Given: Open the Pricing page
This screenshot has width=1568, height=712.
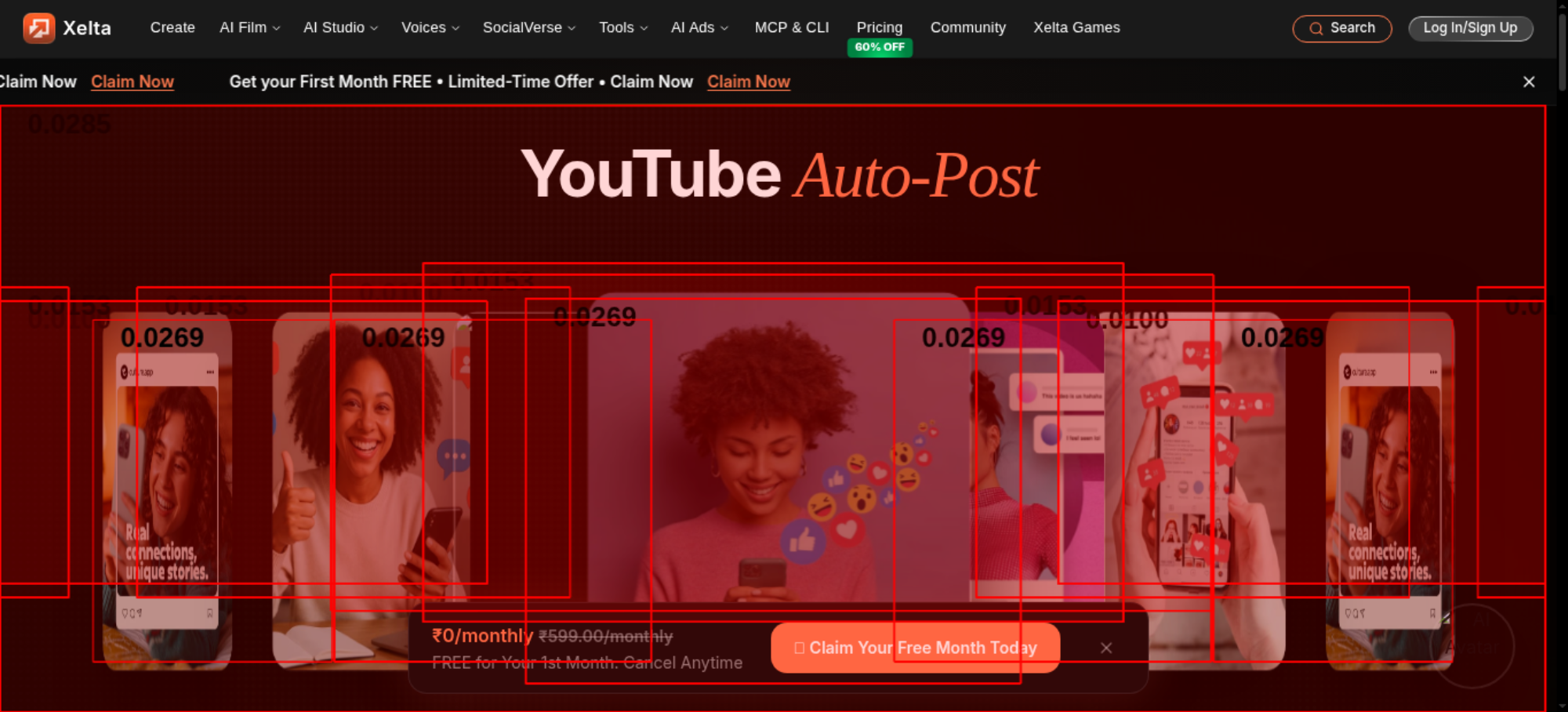Looking at the screenshot, I should click(880, 27).
